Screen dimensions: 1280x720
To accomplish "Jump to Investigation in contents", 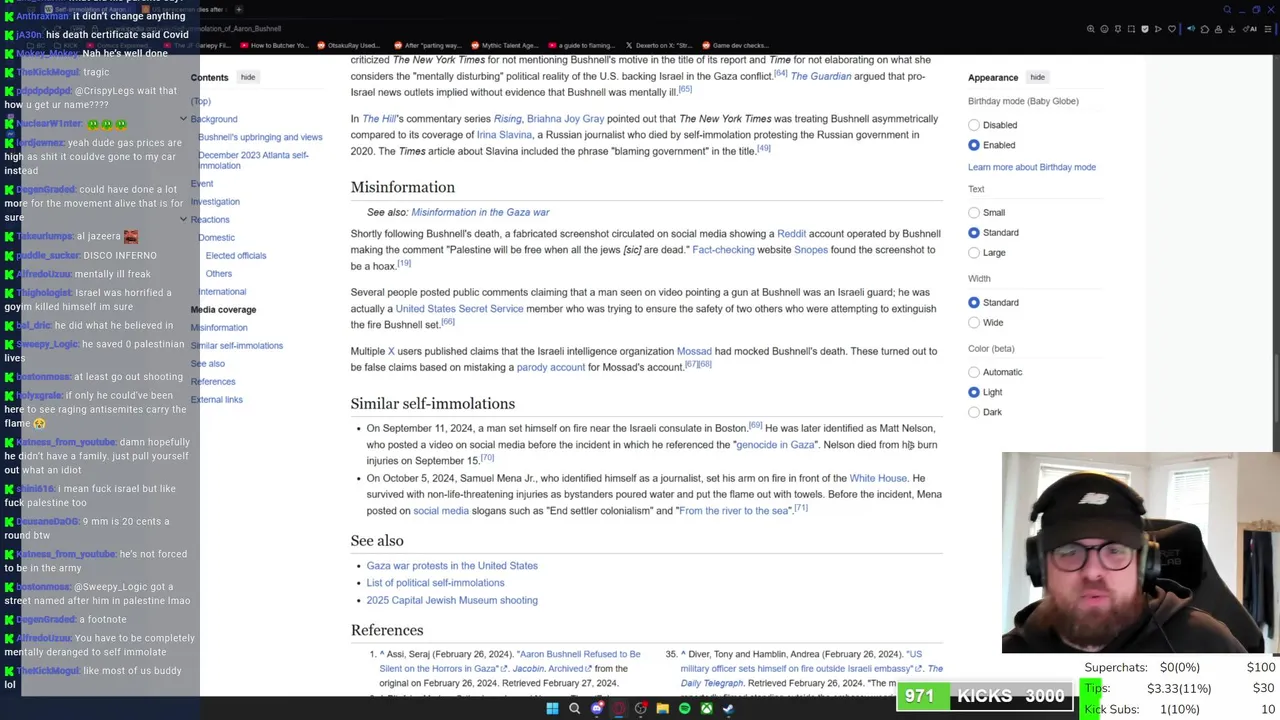I will click(215, 201).
